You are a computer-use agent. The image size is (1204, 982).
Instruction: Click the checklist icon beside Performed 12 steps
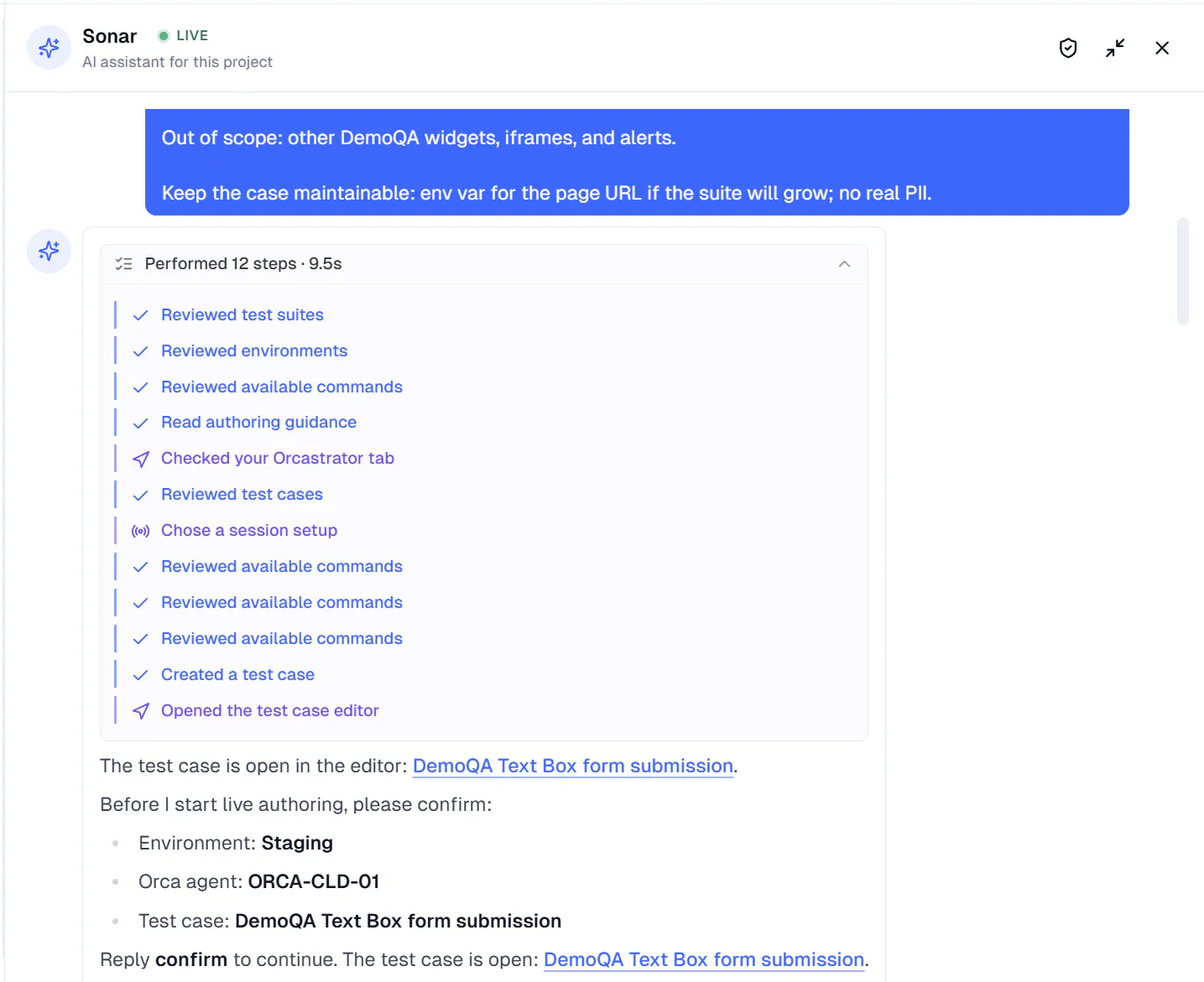pyautogui.click(x=124, y=263)
